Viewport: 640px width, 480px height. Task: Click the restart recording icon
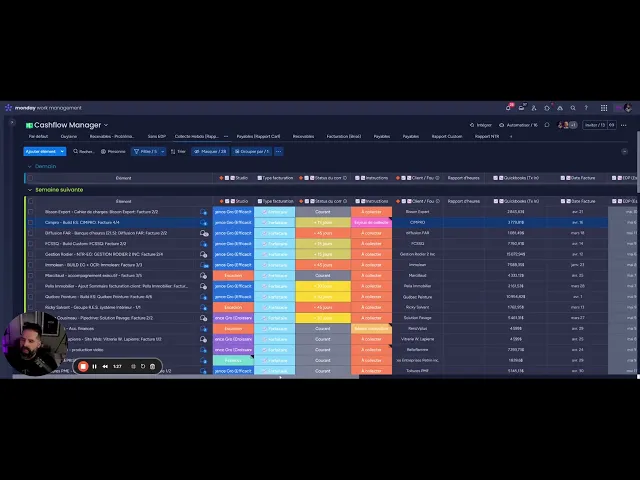(x=143, y=366)
